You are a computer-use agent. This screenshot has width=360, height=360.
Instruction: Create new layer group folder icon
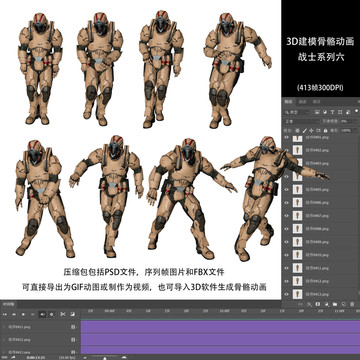tap(335, 304)
